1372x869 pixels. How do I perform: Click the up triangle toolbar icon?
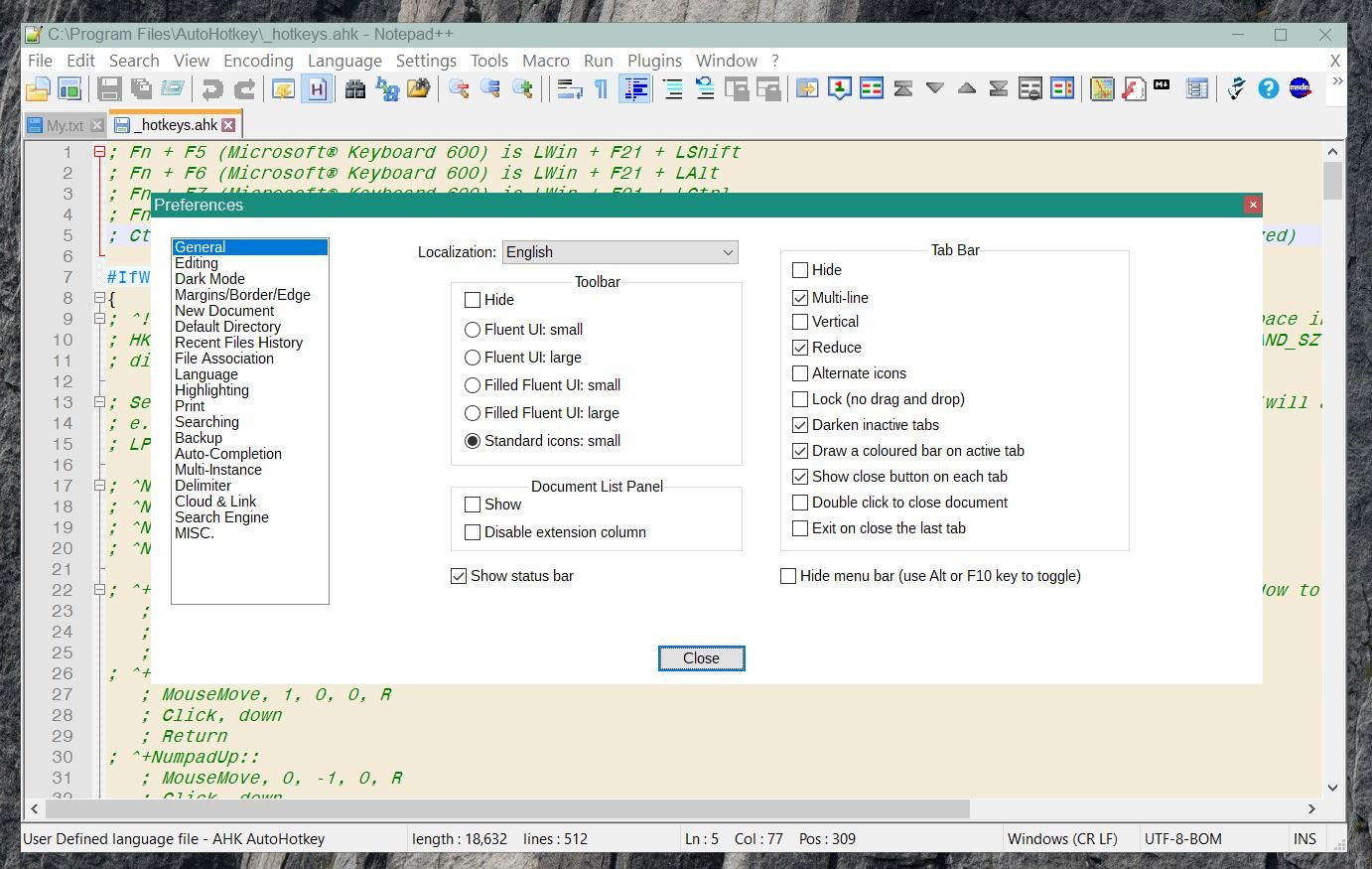[x=966, y=89]
